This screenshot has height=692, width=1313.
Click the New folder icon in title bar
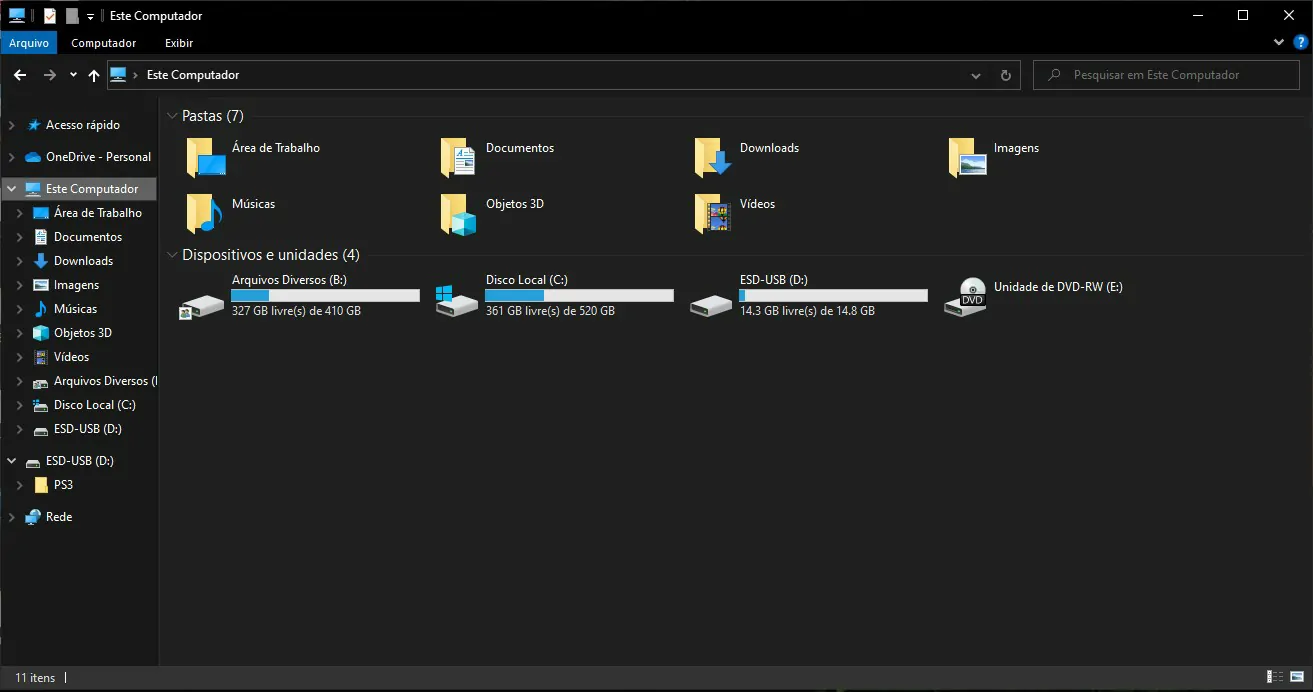[x=71, y=16]
